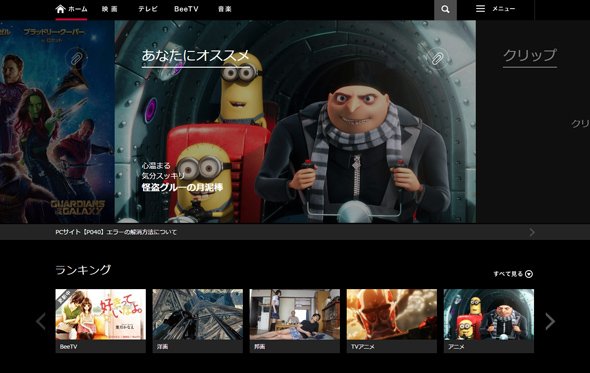Click the すべて見る circle arrow icon

click(529, 274)
